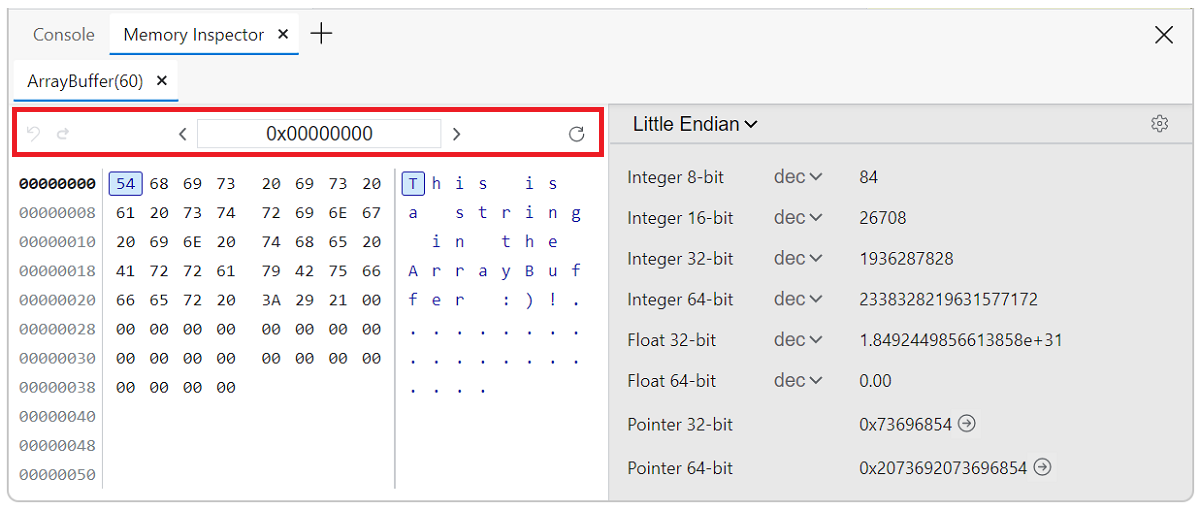
Task: Click the undo navigation arrow icon
Action: coord(33,134)
